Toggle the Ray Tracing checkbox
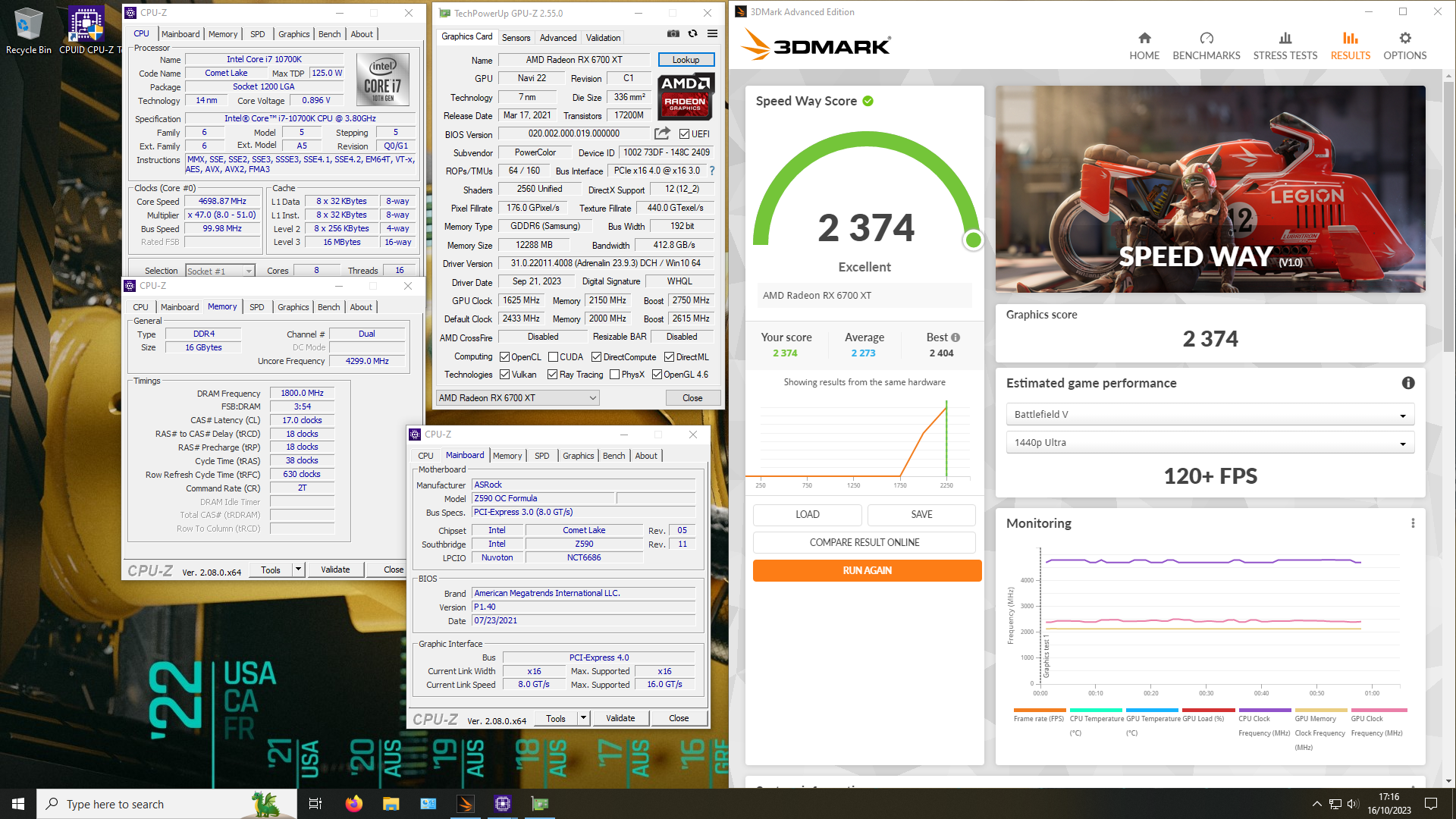 (553, 375)
